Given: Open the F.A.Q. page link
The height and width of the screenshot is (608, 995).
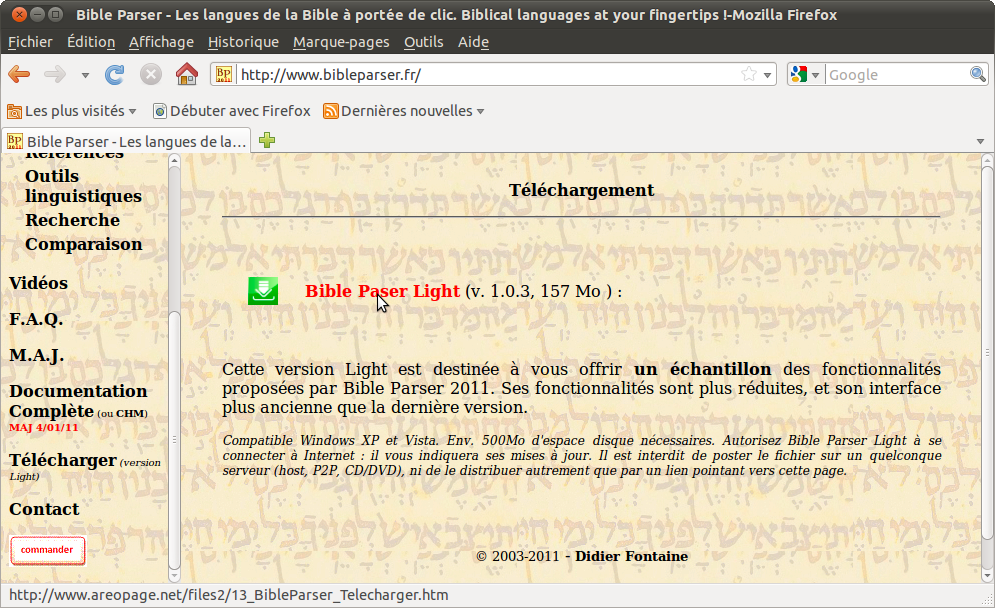Looking at the screenshot, I should click(36, 319).
